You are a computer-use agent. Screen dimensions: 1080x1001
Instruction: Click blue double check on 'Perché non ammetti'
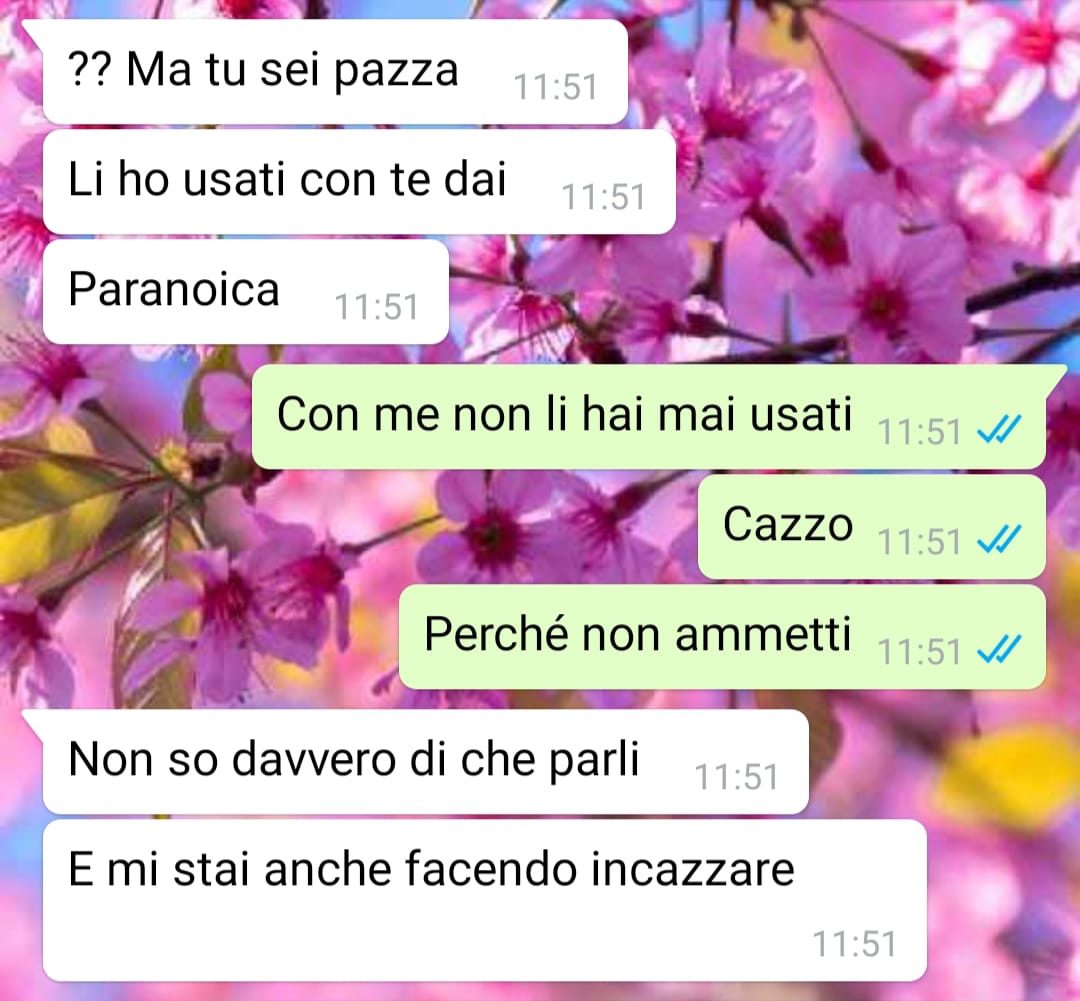(x=999, y=650)
